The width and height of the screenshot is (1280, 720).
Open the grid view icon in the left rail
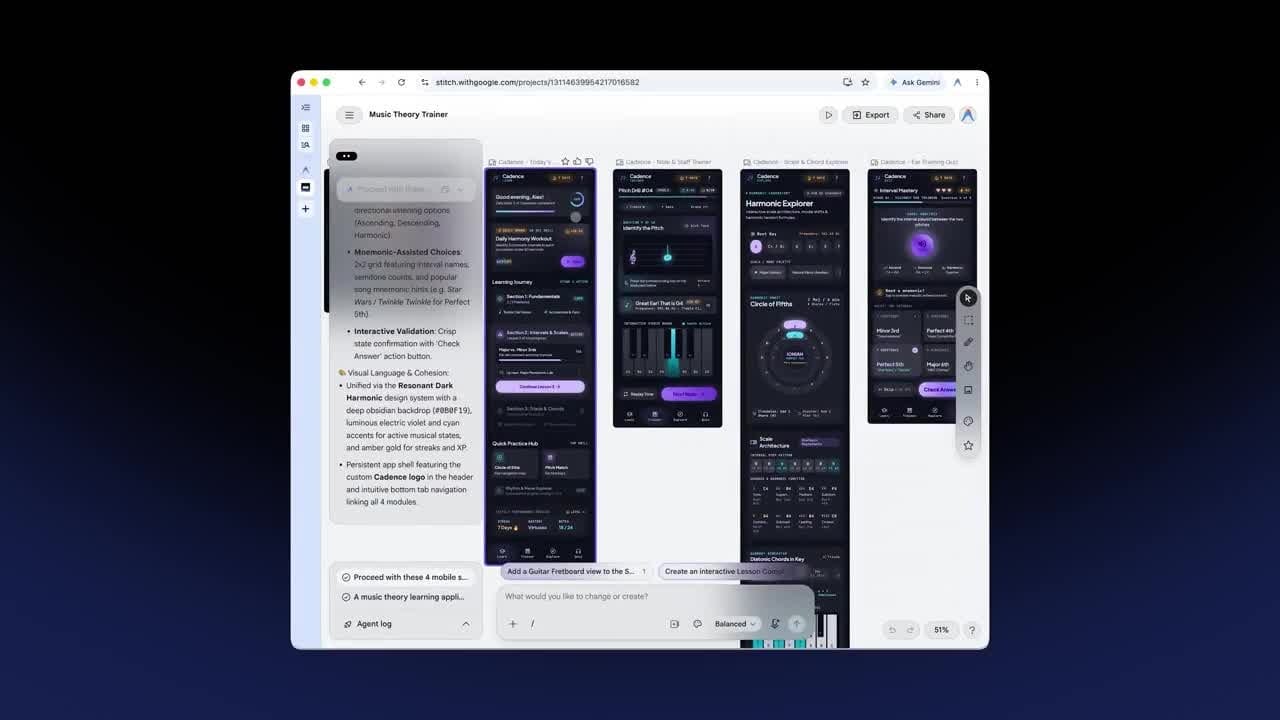coord(306,128)
